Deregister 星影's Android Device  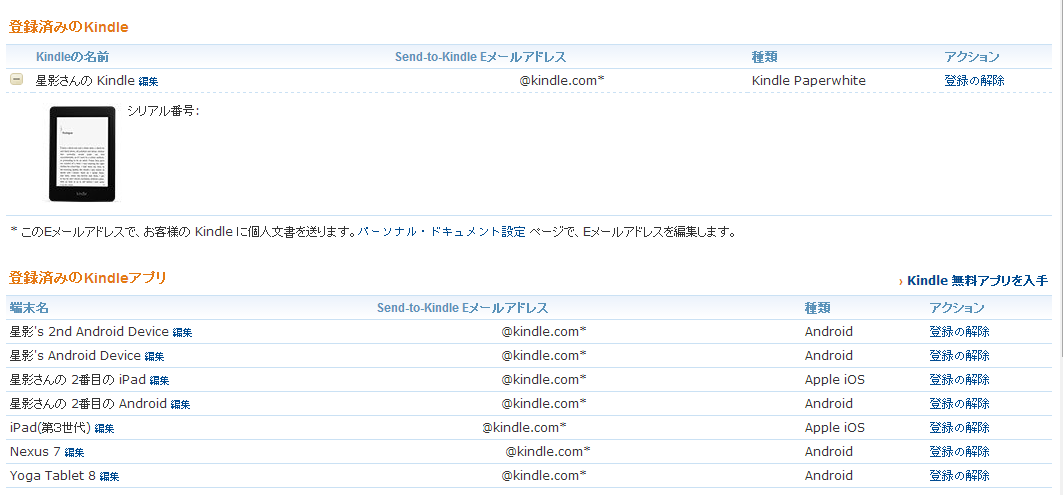[959, 355]
